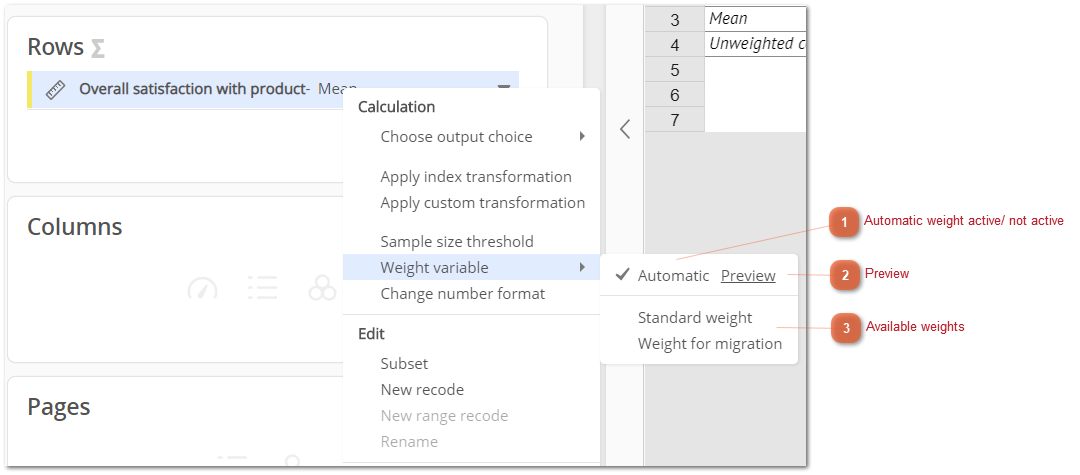Click the sigma icon next to Rows
The width and height of the screenshot is (1080, 475).
tap(98, 49)
